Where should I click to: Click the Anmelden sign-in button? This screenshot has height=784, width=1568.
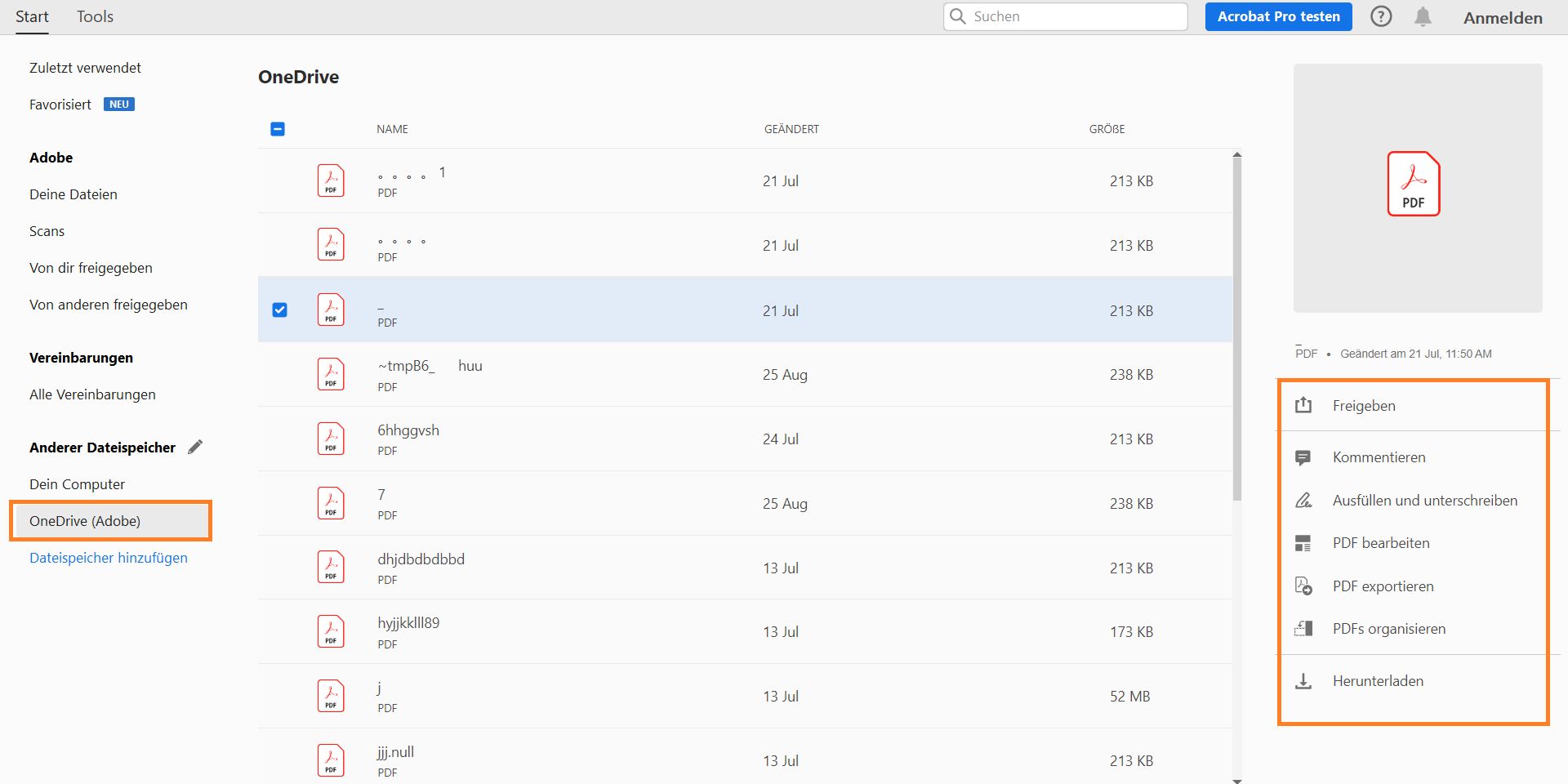(1503, 18)
